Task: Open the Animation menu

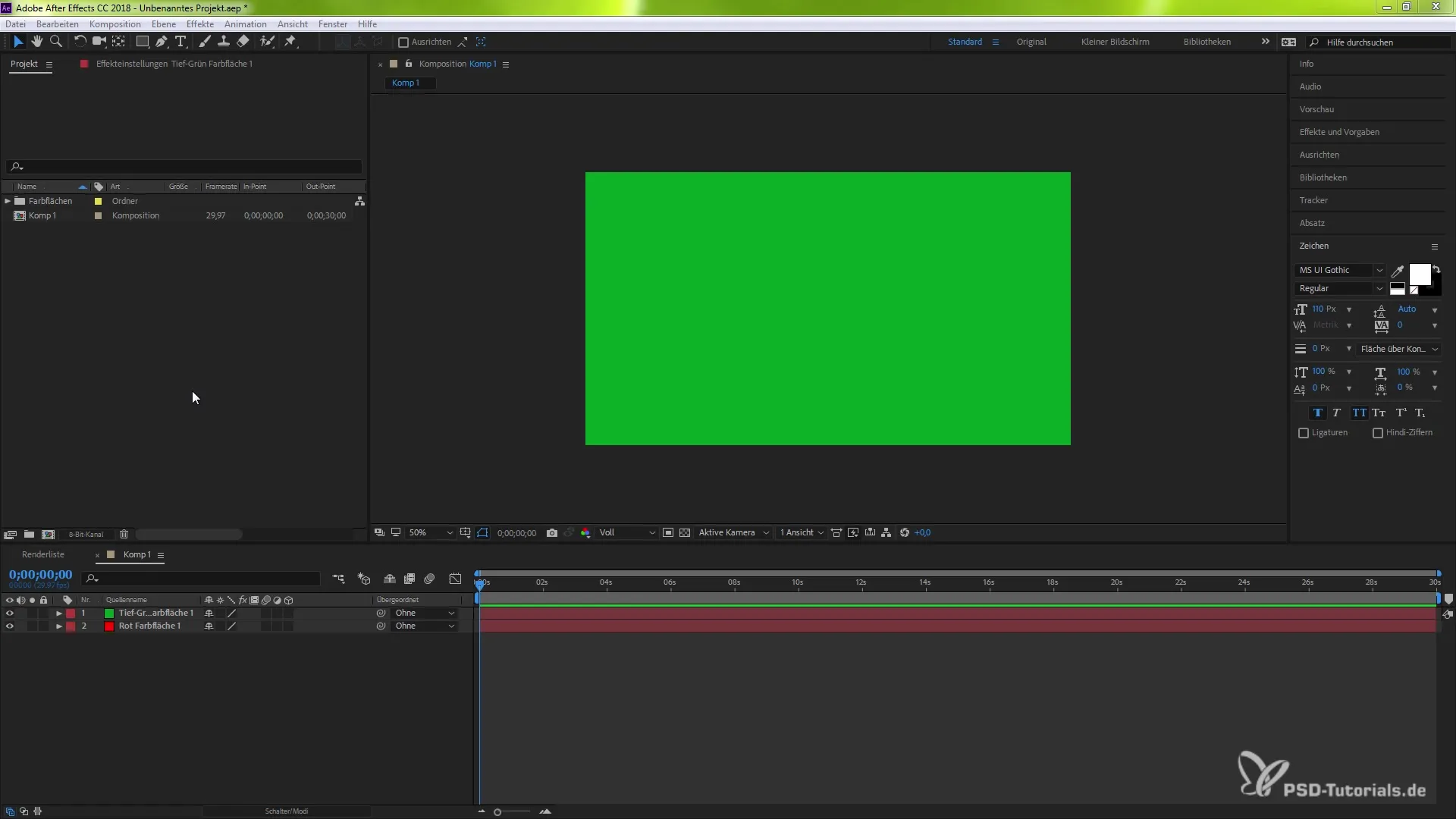Action: coord(246,24)
